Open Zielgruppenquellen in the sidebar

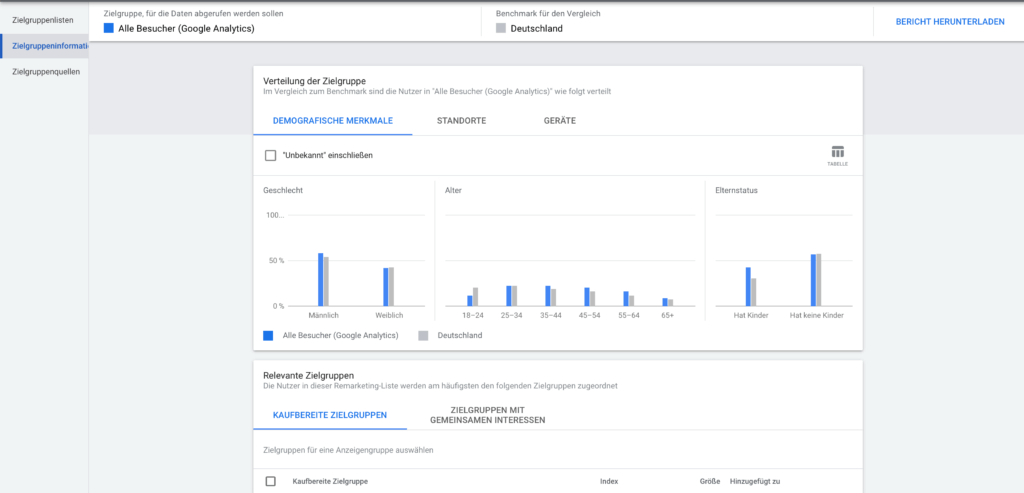coord(46,72)
